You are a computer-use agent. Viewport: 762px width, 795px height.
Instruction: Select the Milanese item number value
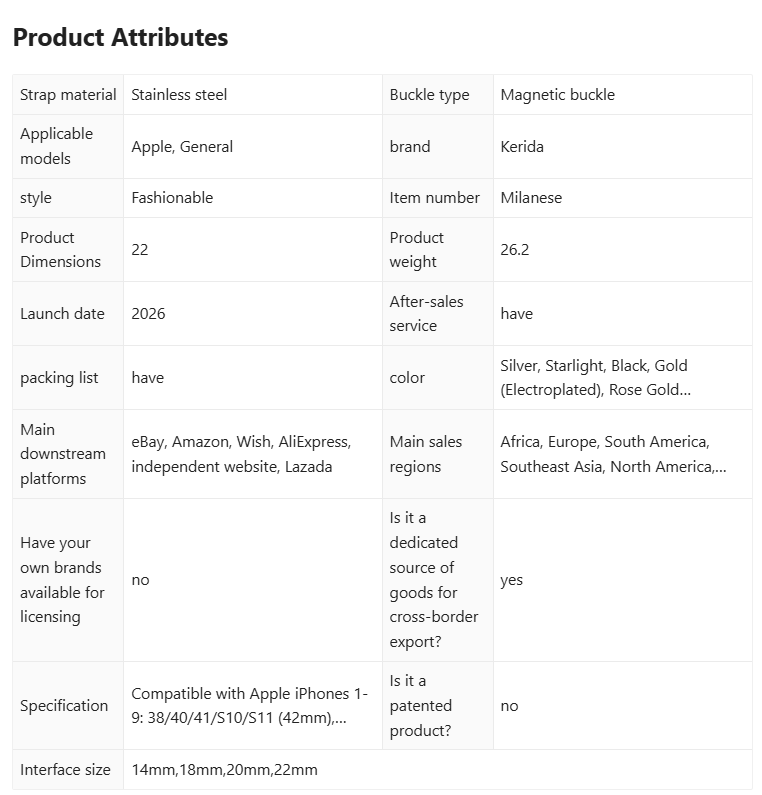[531, 198]
